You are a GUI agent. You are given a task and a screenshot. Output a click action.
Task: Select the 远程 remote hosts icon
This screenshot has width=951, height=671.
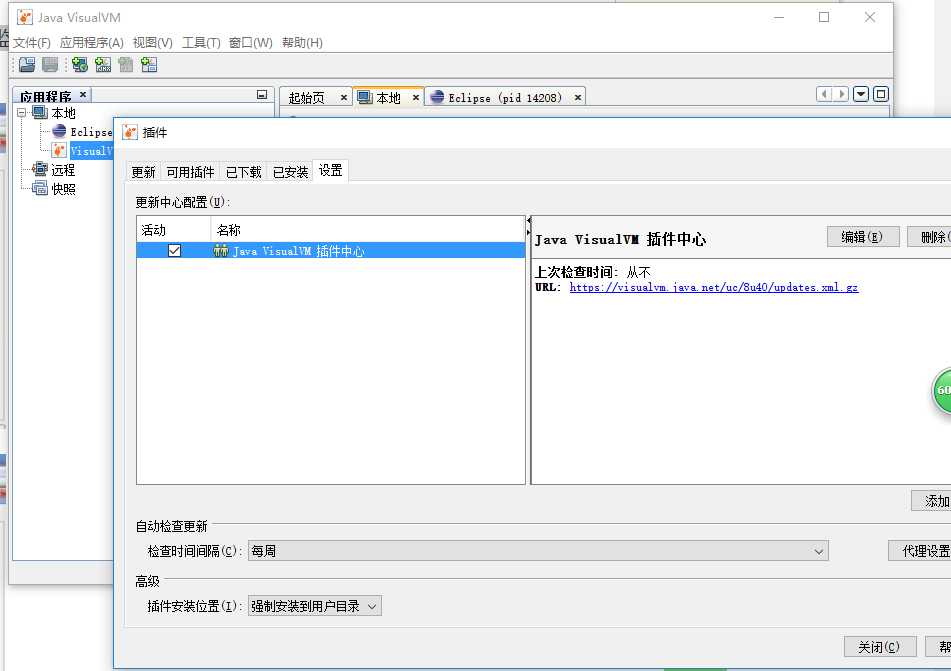(x=40, y=169)
